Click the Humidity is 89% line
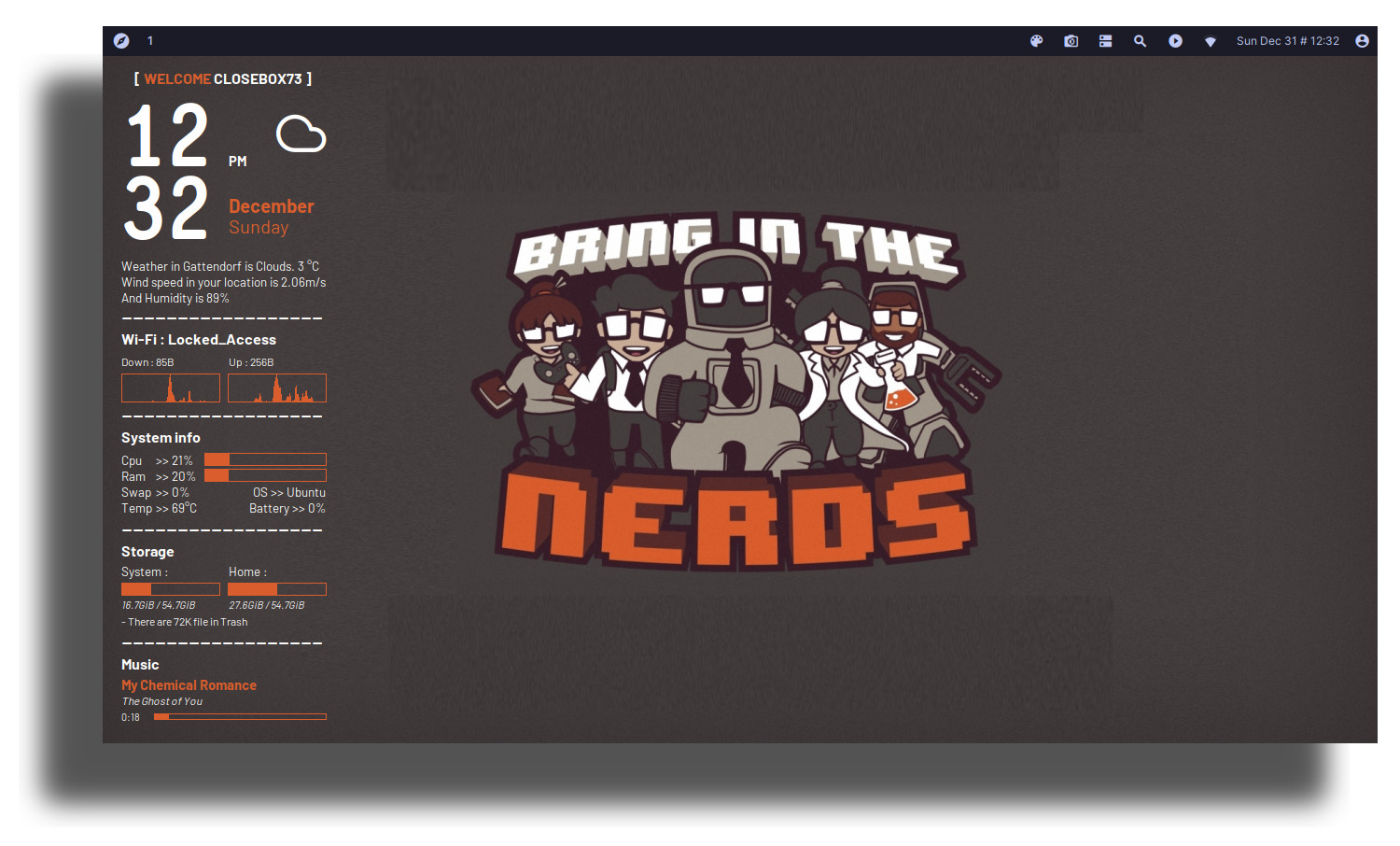 [175, 298]
